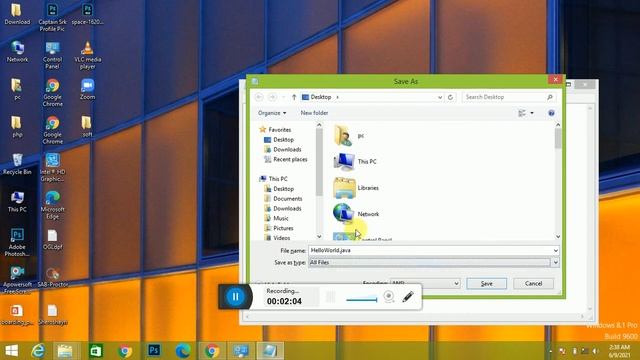
Task: Select Libraries in the file list
Action: tap(356, 188)
